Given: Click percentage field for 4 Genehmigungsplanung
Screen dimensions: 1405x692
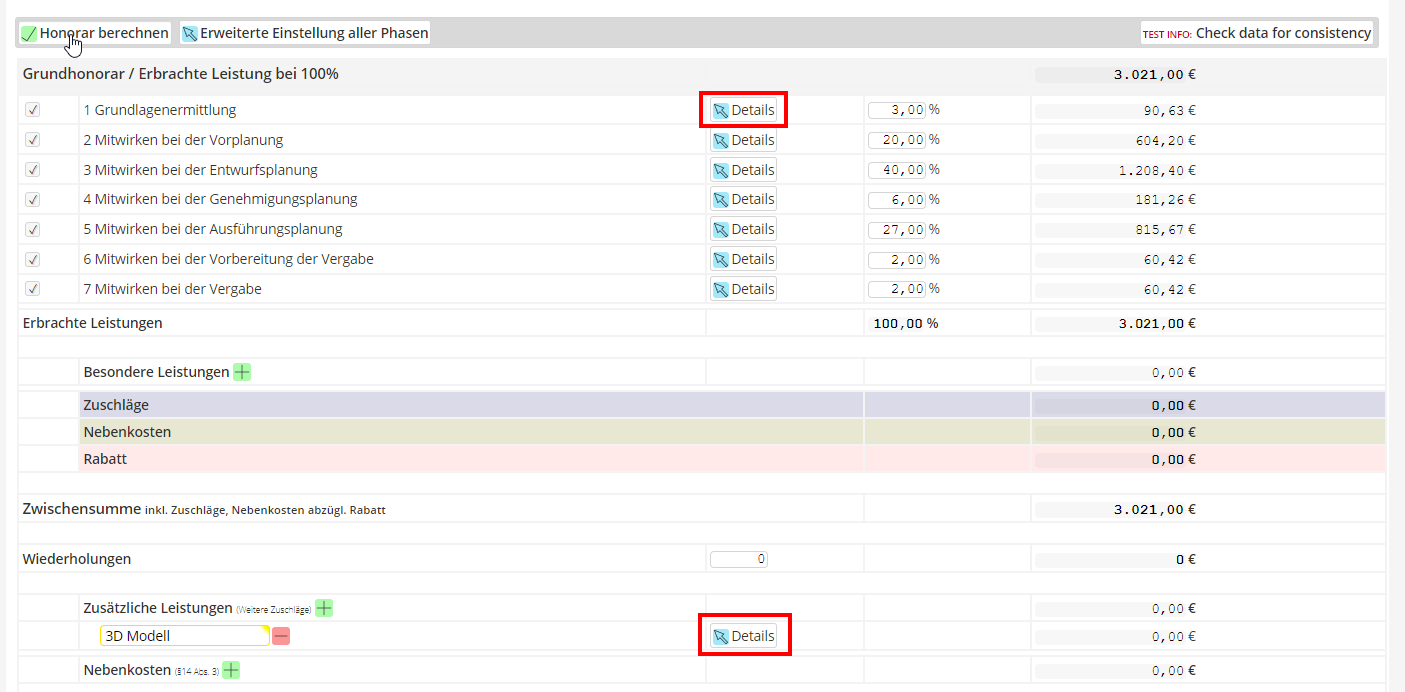Looking at the screenshot, I should [x=896, y=199].
